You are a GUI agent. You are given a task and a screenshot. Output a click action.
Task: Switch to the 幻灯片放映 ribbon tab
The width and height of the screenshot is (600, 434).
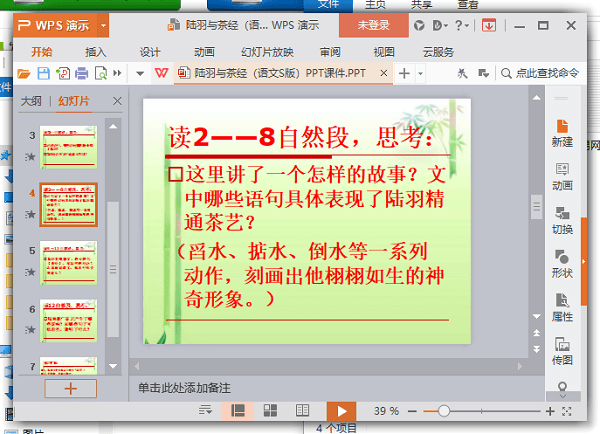(x=267, y=52)
